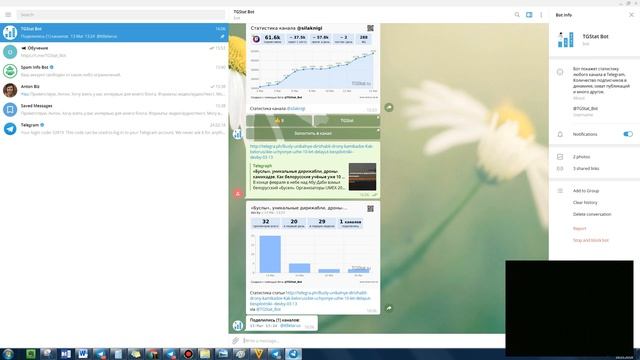
Task: Choose Add to Group
Action: tap(586, 191)
